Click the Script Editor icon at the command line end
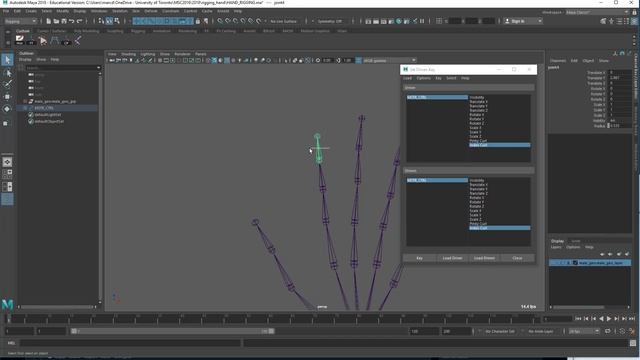Viewport: 640px width, 360px height. 633,343
